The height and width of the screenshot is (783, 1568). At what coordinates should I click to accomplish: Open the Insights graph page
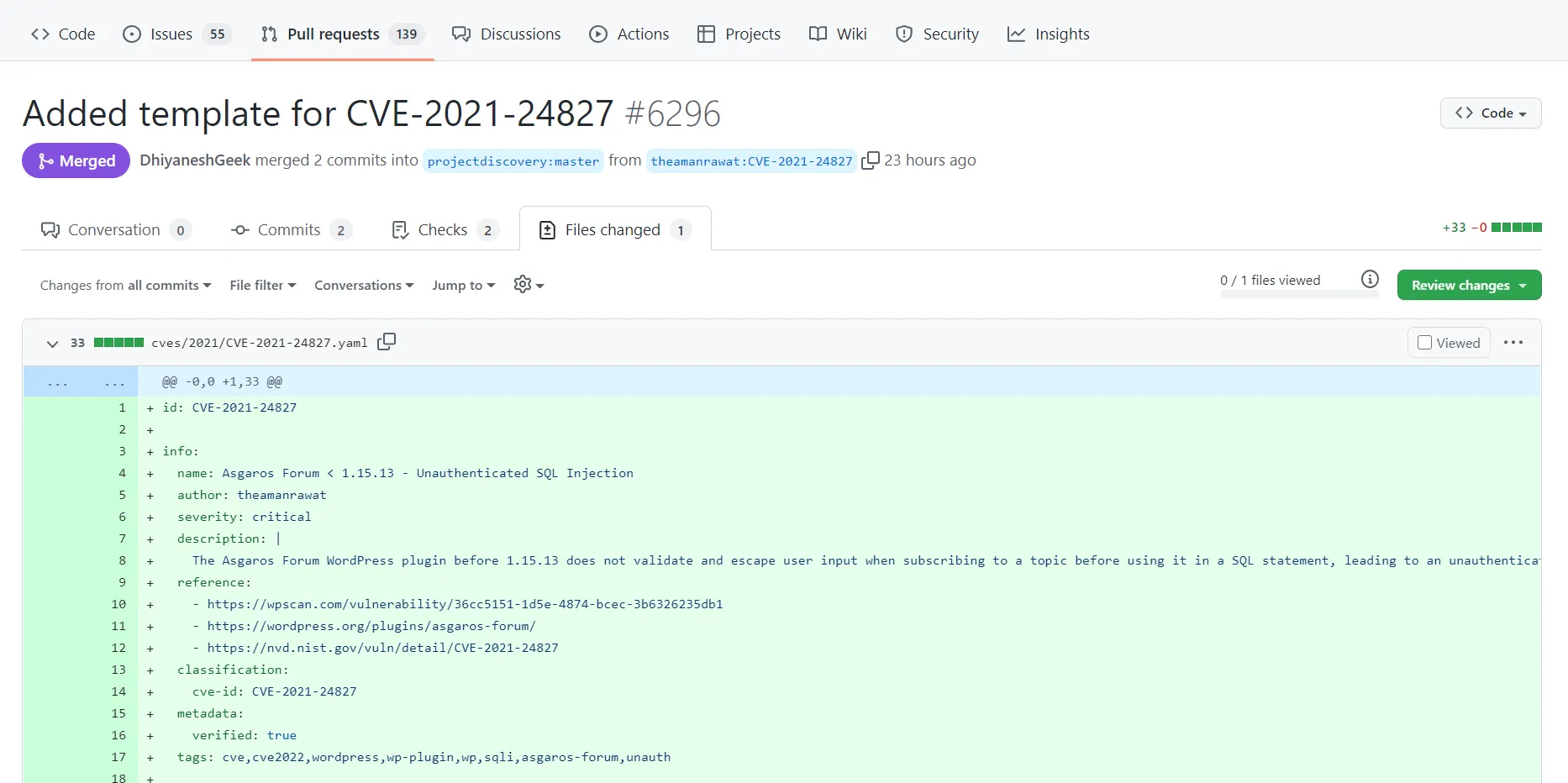point(1048,34)
